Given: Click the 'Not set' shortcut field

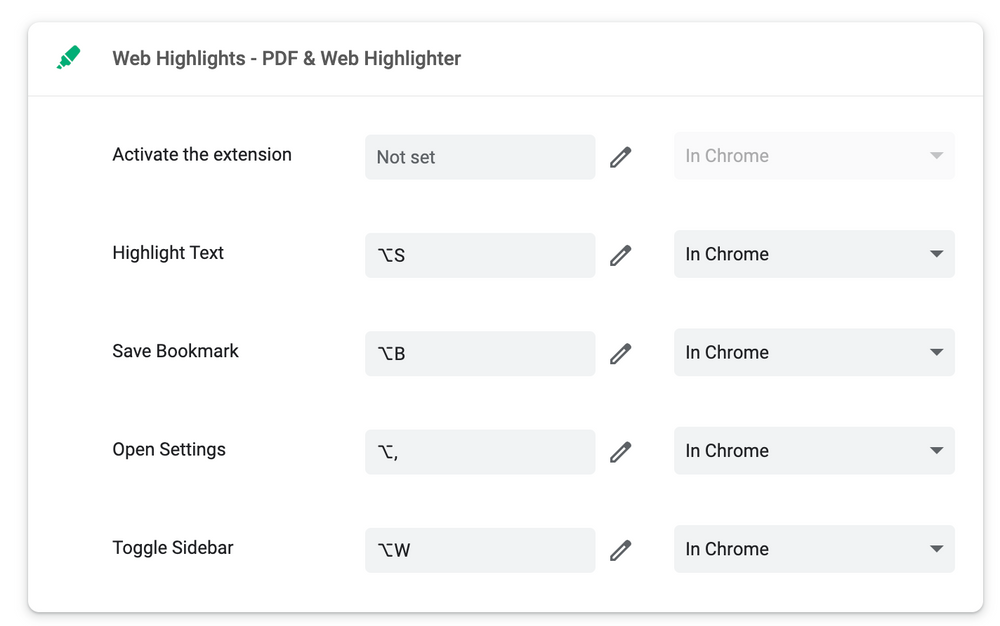Looking at the screenshot, I should [480, 157].
